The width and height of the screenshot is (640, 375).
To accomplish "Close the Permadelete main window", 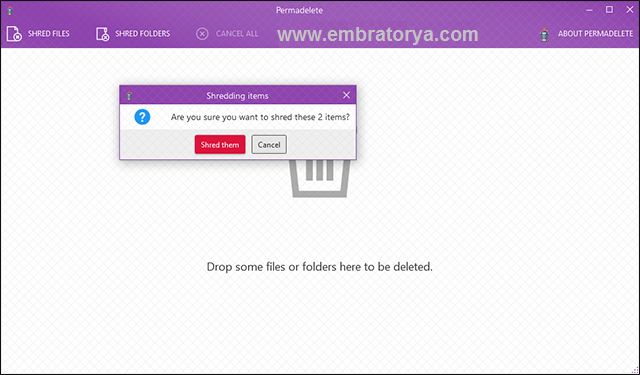I will (630, 10).
